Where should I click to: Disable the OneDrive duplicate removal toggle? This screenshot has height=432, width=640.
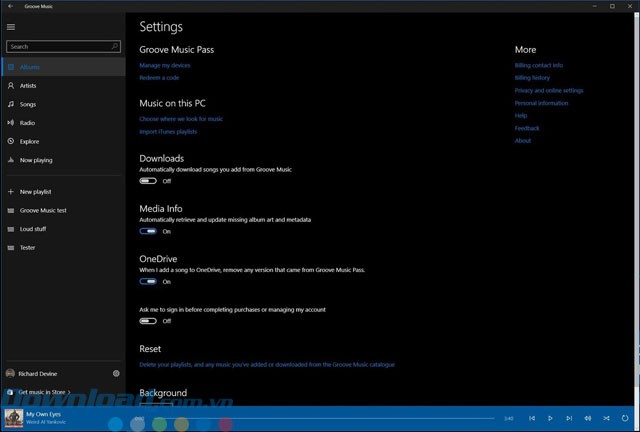click(x=148, y=282)
